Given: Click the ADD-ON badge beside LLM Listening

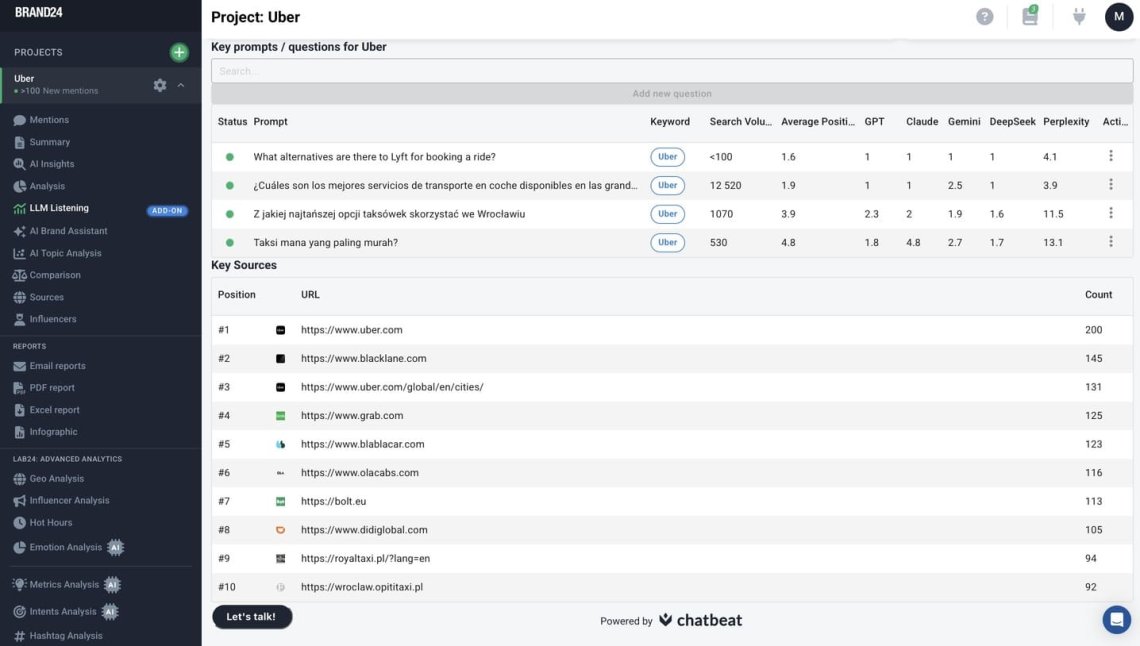Looking at the screenshot, I should pyautogui.click(x=167, y=211).
